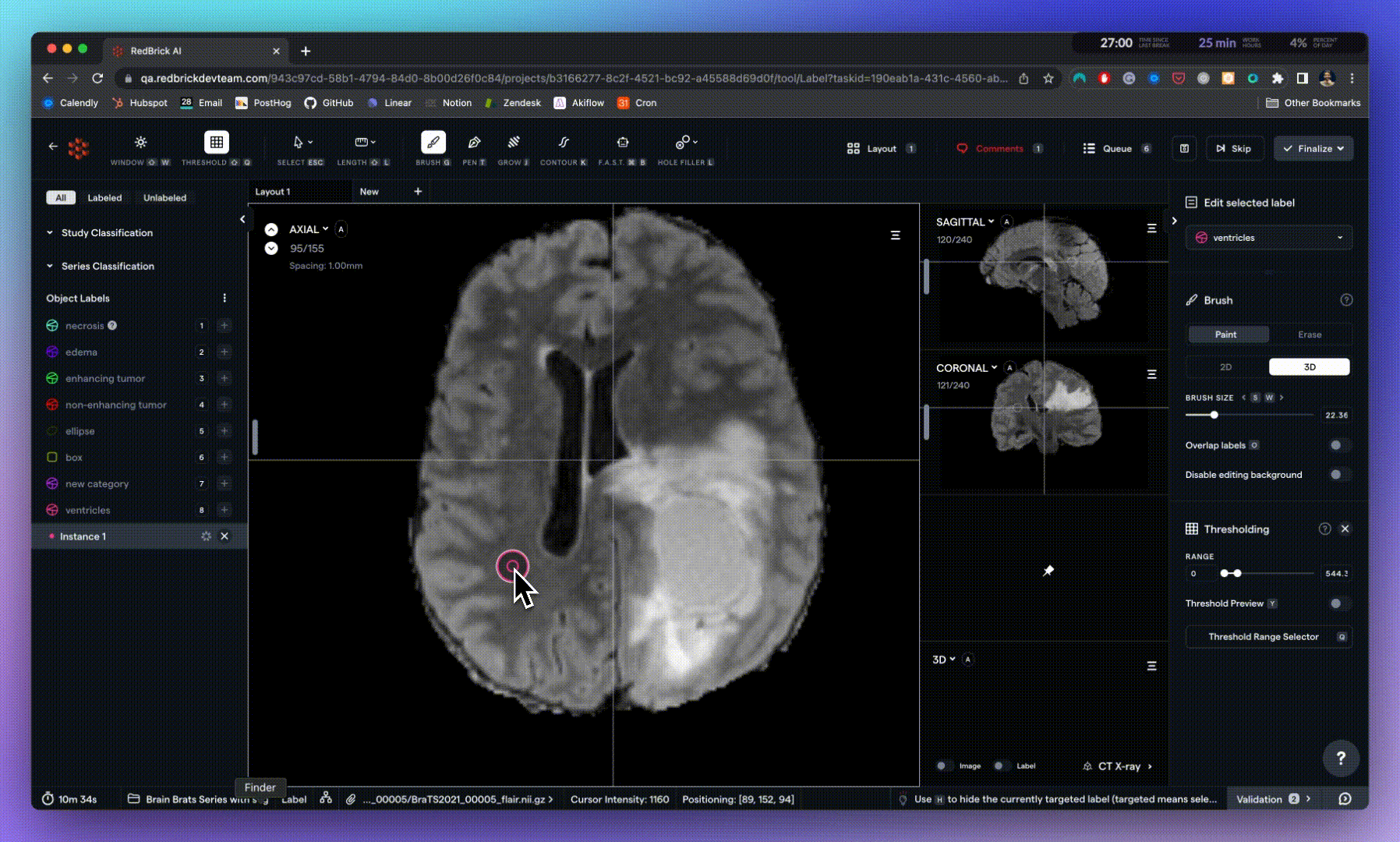Show Labeled filter tab

pyautogui.click(x=104, y=198)
